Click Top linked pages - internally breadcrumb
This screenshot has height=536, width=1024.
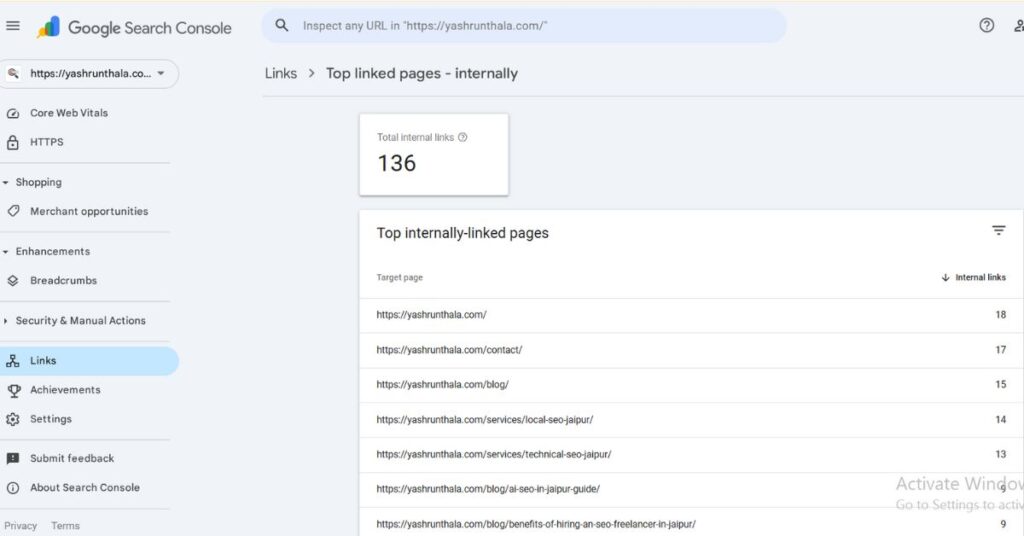coord(422,73)
